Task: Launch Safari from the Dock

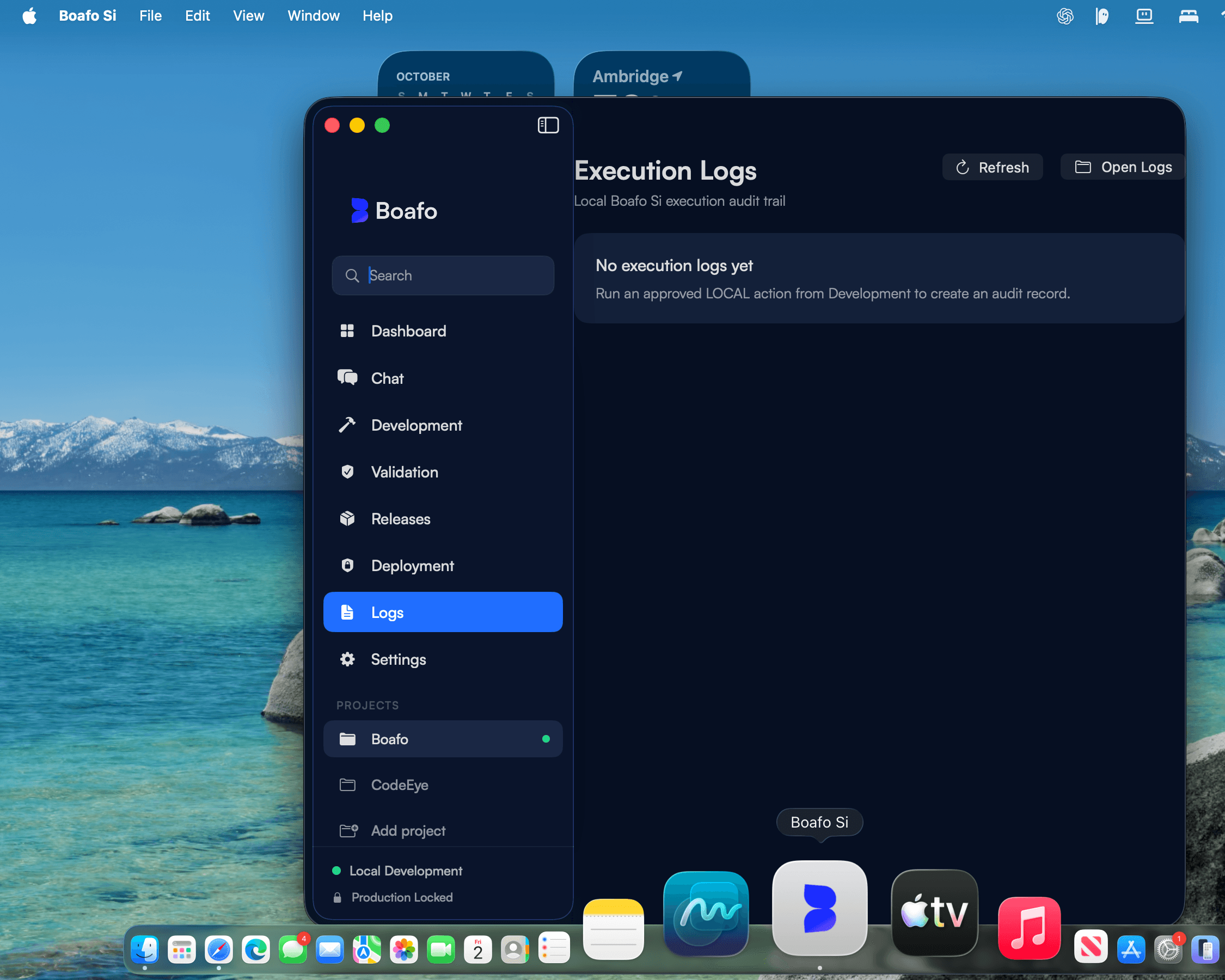Action: point(219,950)
